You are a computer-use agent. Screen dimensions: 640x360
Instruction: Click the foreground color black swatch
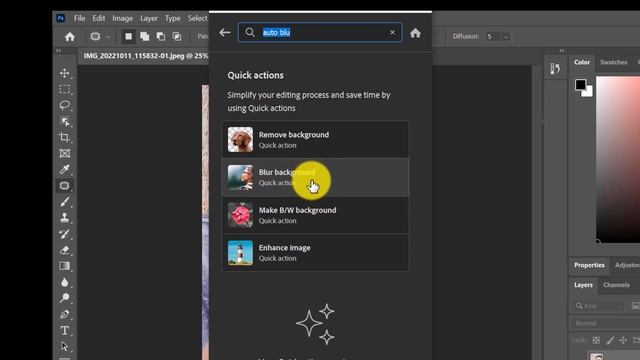pos(580,84)
